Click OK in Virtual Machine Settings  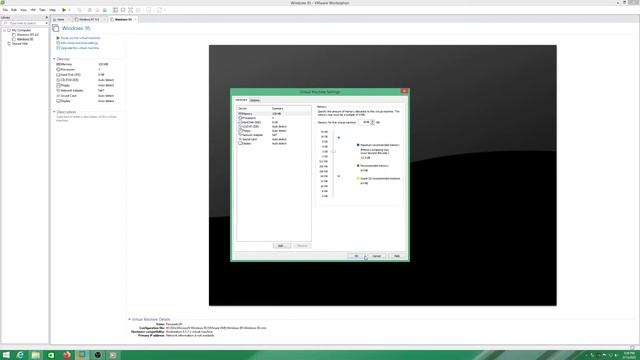coord(356,256)
